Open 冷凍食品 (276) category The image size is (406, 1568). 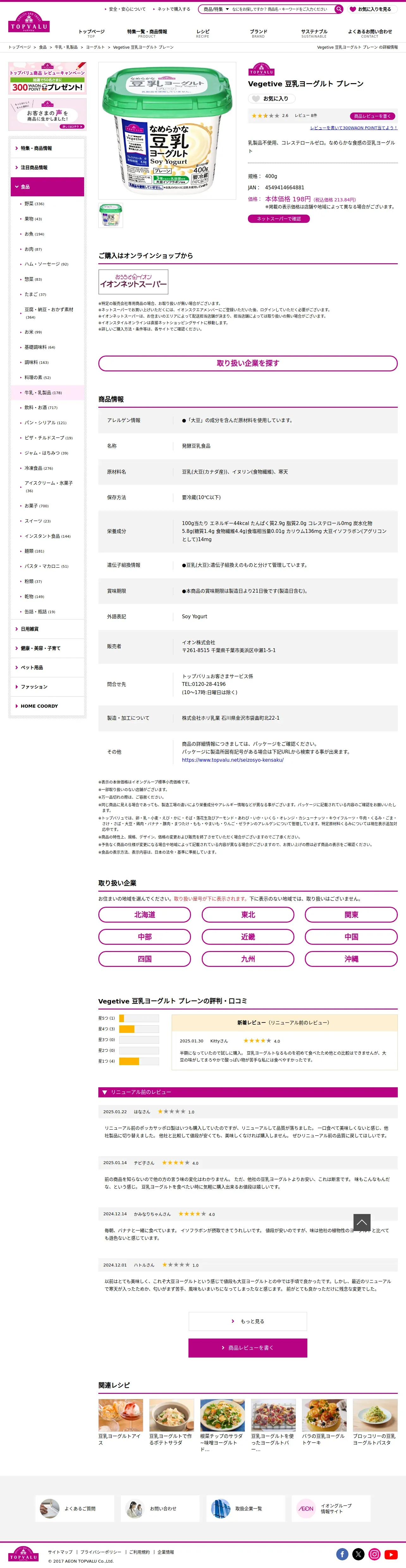38,468
